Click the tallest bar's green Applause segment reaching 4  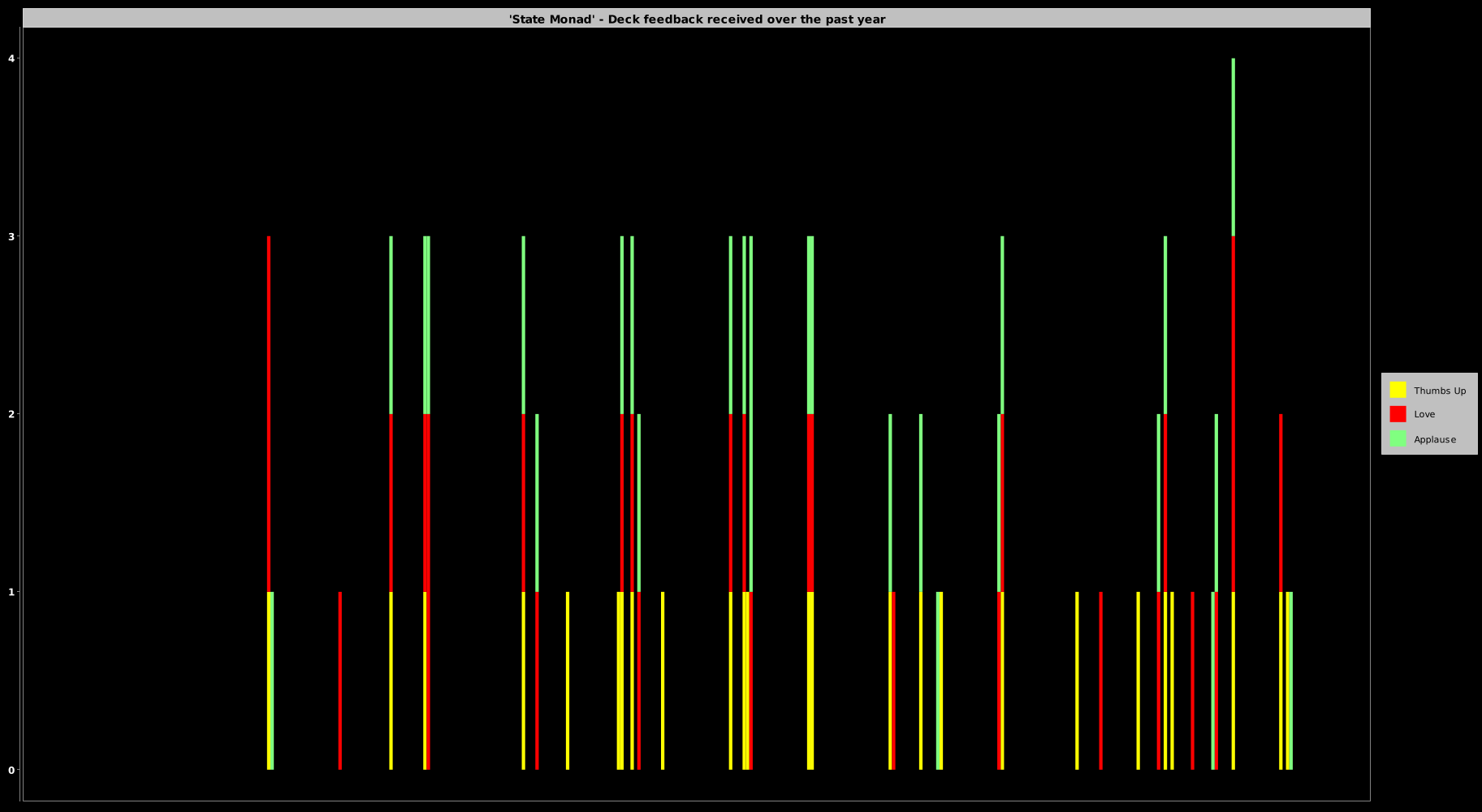[x=1233, y=147]
